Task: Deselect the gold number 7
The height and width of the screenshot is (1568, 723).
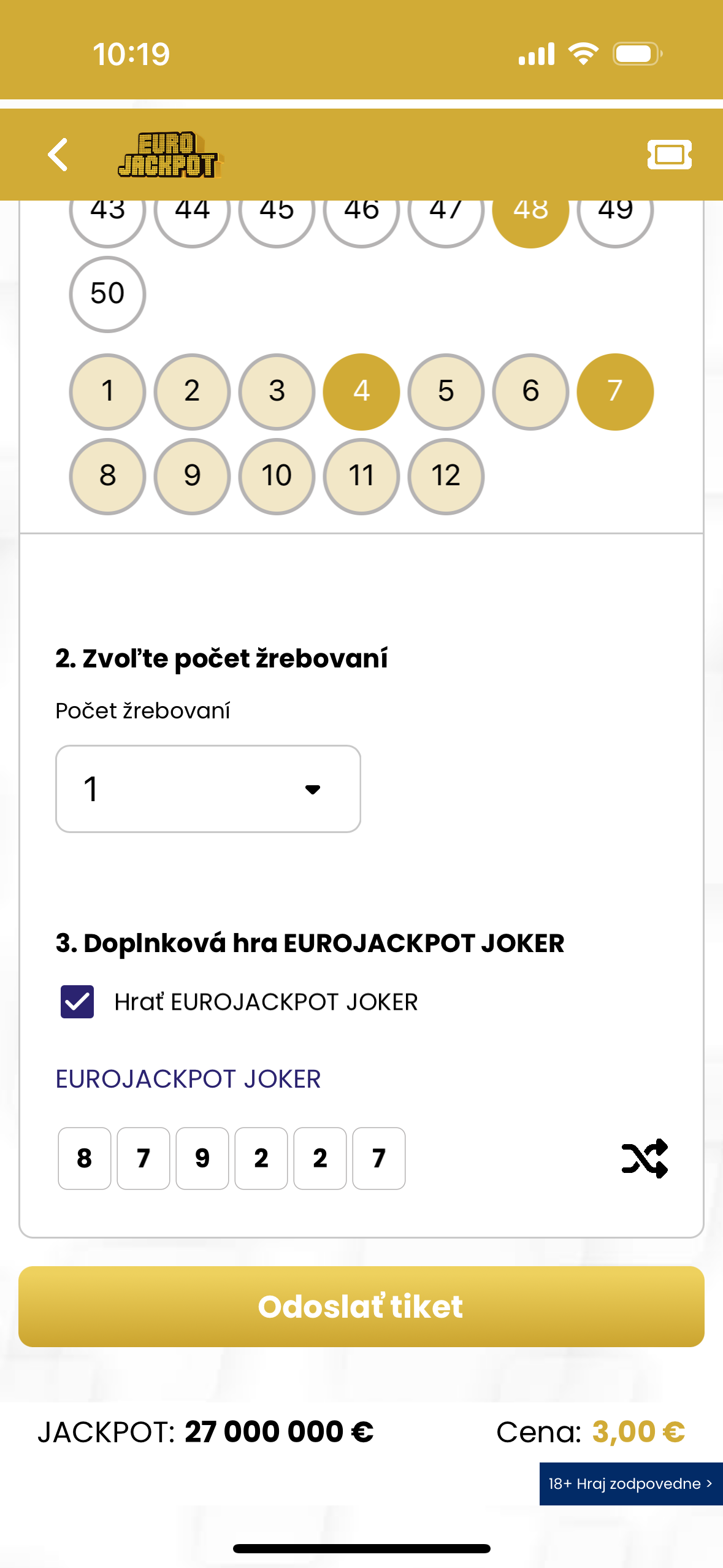Action: (614, 391)
